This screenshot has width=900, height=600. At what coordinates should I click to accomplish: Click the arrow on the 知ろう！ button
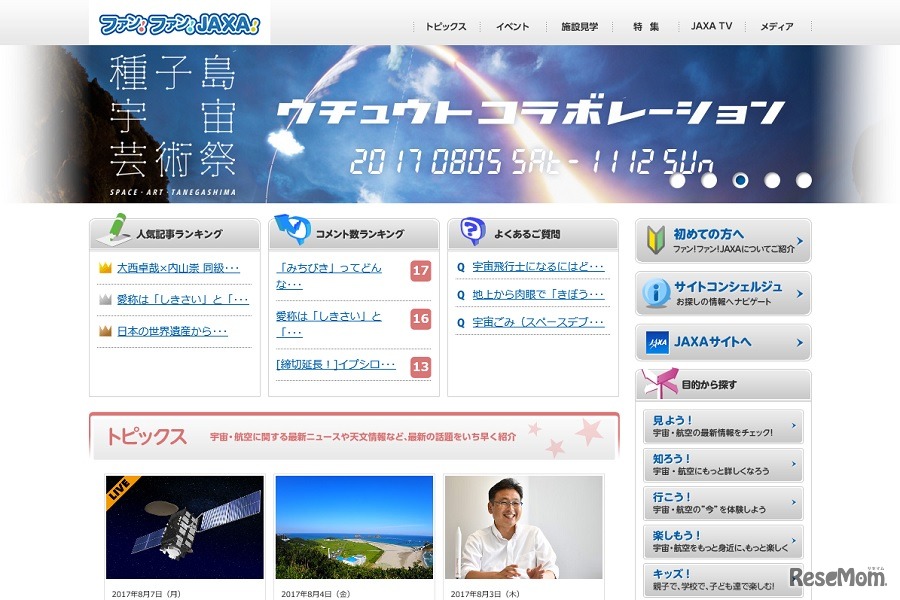tap(794, 464)
